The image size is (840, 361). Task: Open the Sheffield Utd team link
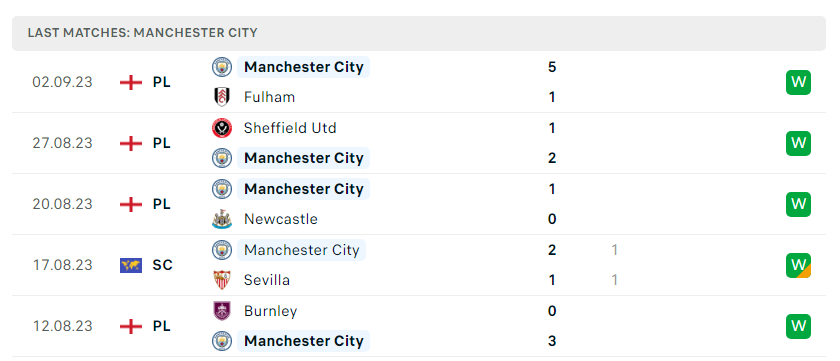[x=290, y=128]
